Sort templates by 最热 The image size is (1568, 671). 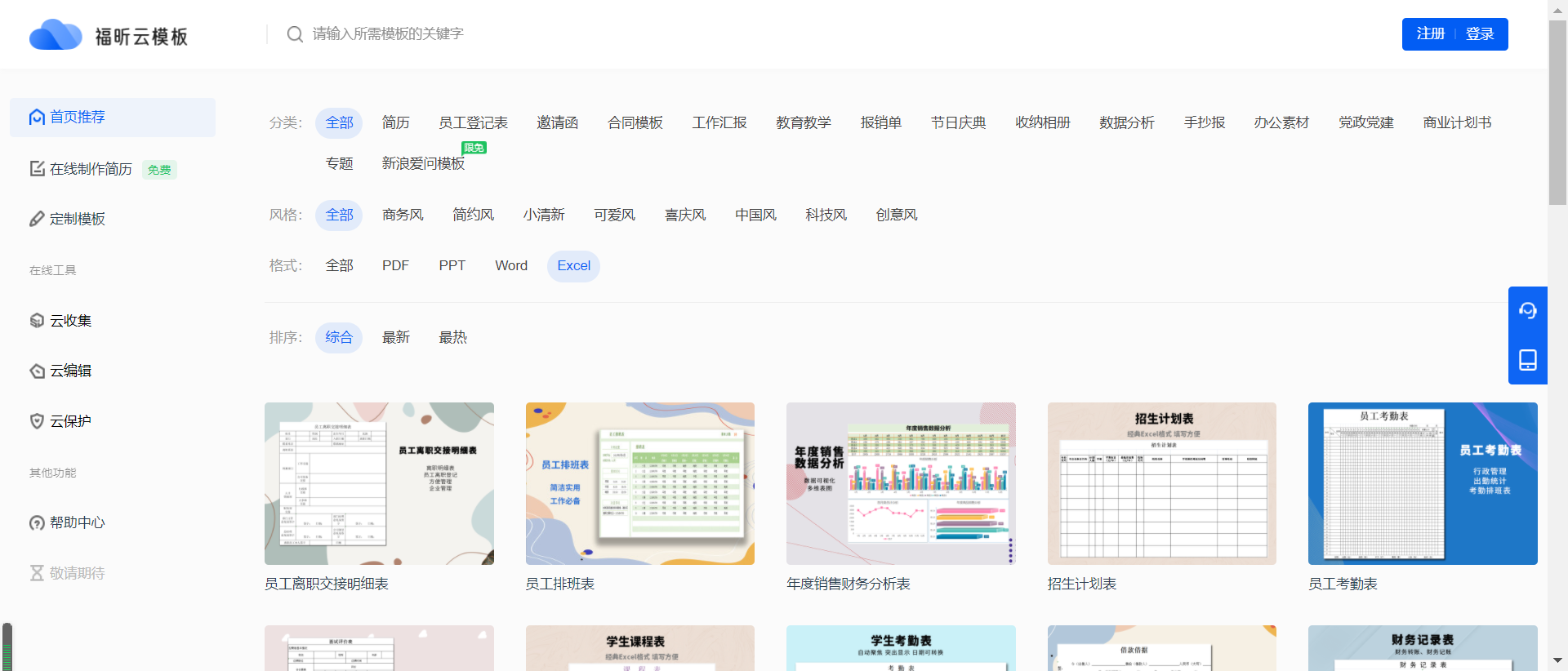pyautogui.click(x=452, y=338)
